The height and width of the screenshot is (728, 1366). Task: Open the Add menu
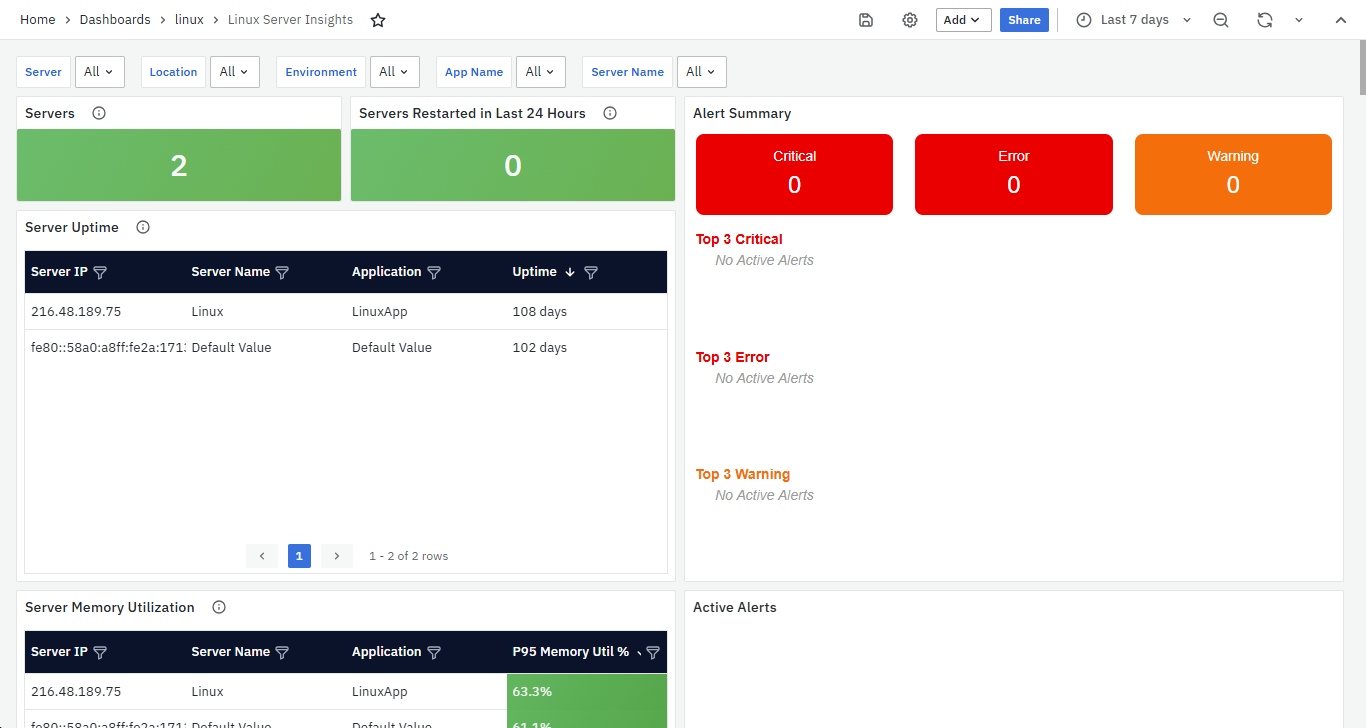[963, 20]
